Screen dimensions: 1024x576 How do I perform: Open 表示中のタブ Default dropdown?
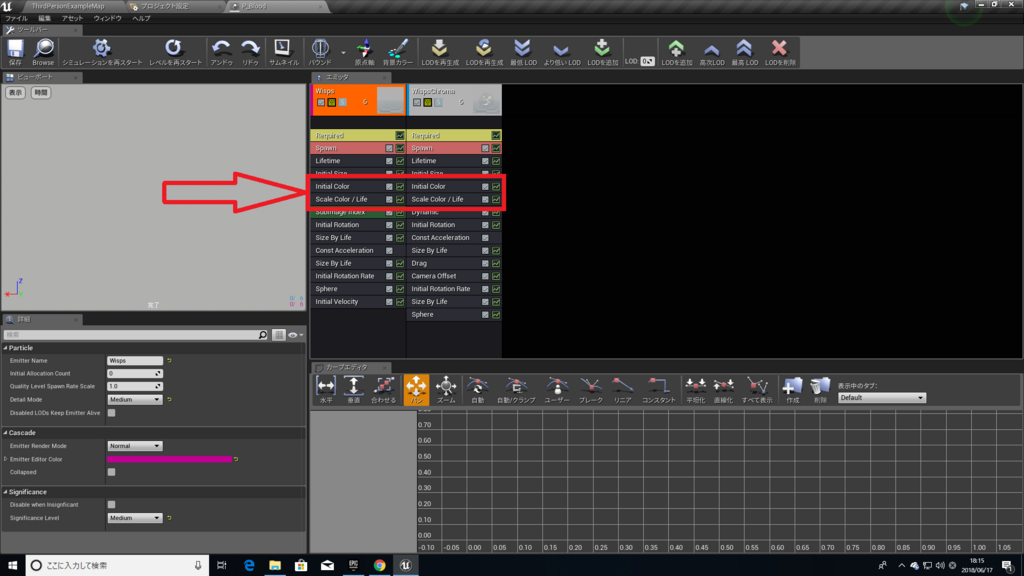click(x=882, y=398)
